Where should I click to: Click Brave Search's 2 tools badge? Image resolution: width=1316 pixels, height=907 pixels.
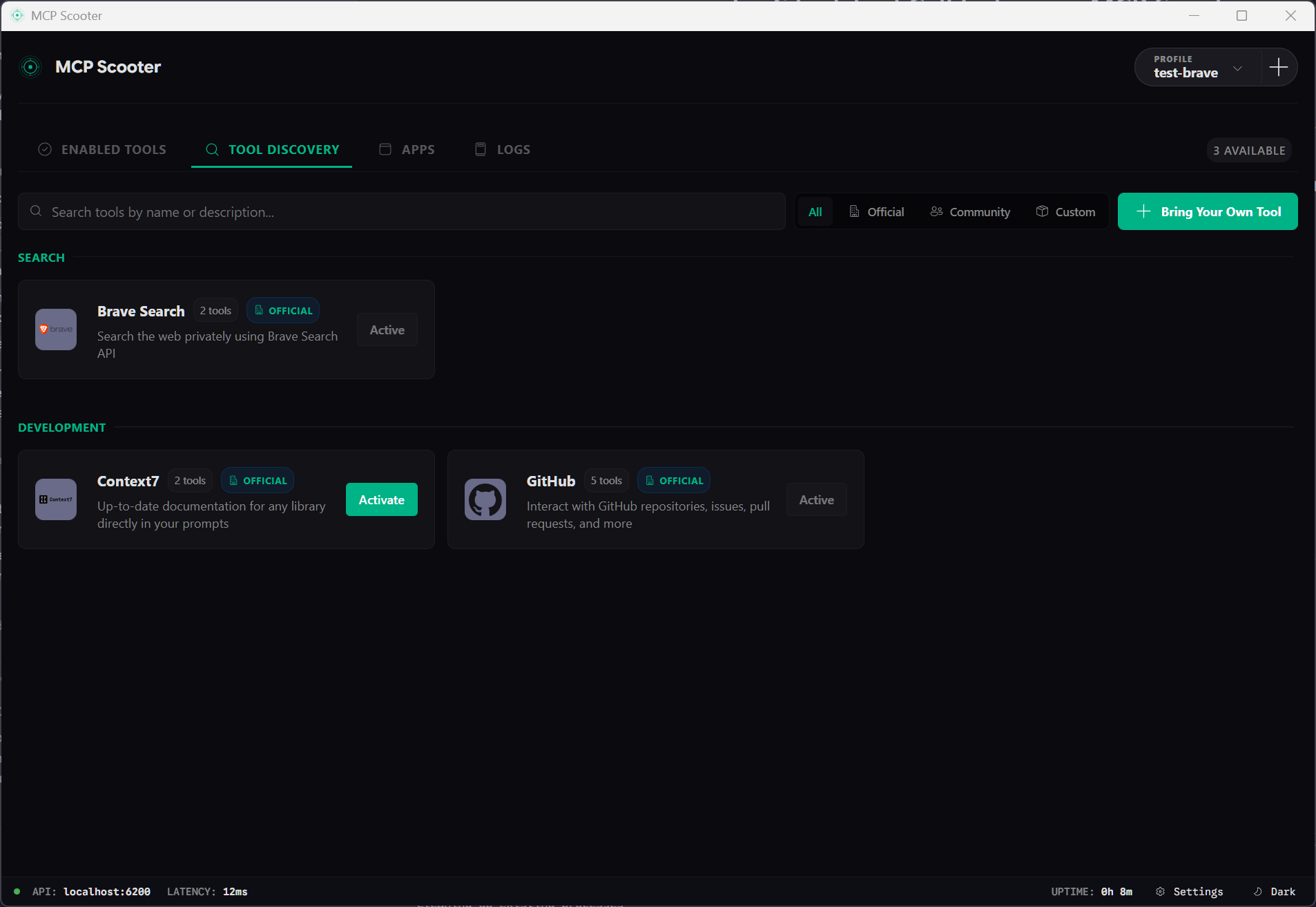pyautogui.click(x=215, y=311)
